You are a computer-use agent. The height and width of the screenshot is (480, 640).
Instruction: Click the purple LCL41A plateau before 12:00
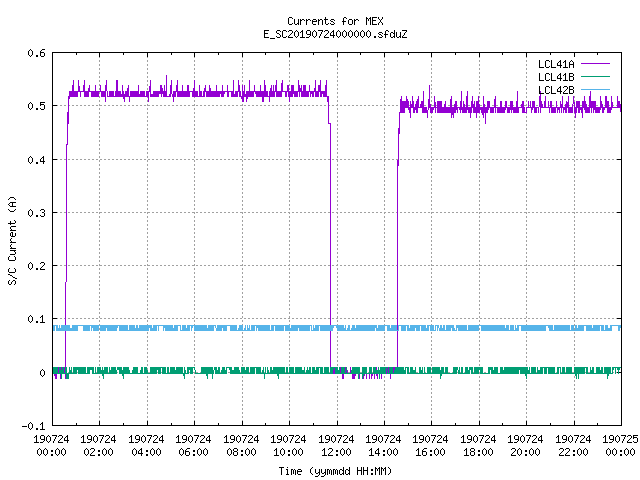[196, 93]
